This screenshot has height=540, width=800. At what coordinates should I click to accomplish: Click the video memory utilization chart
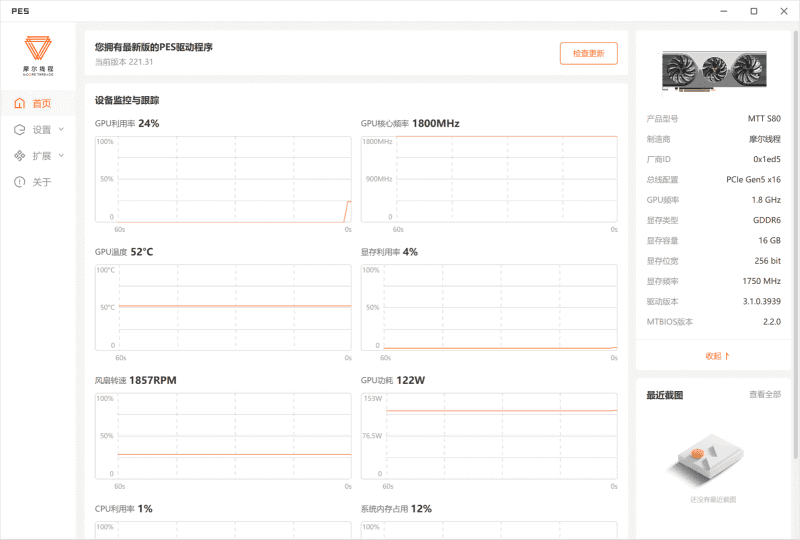coord(489,308)
